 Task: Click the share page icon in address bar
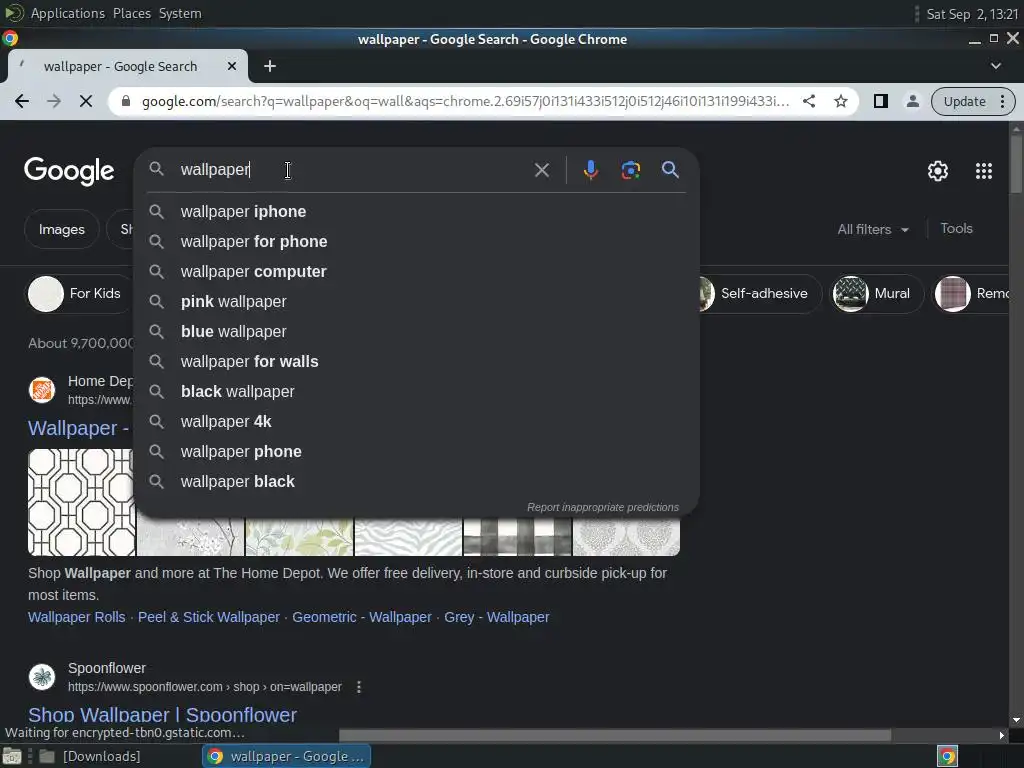point(808,101)
